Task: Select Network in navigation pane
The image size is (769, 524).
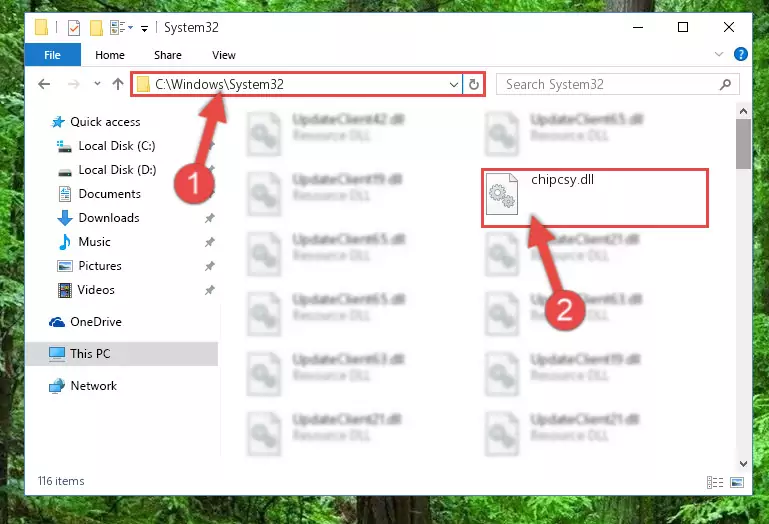Action: click(94, 386)
